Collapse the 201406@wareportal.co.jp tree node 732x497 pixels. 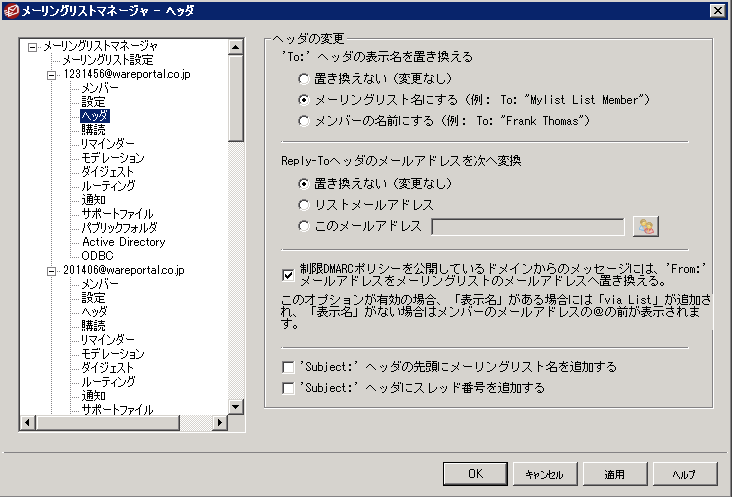51,270
